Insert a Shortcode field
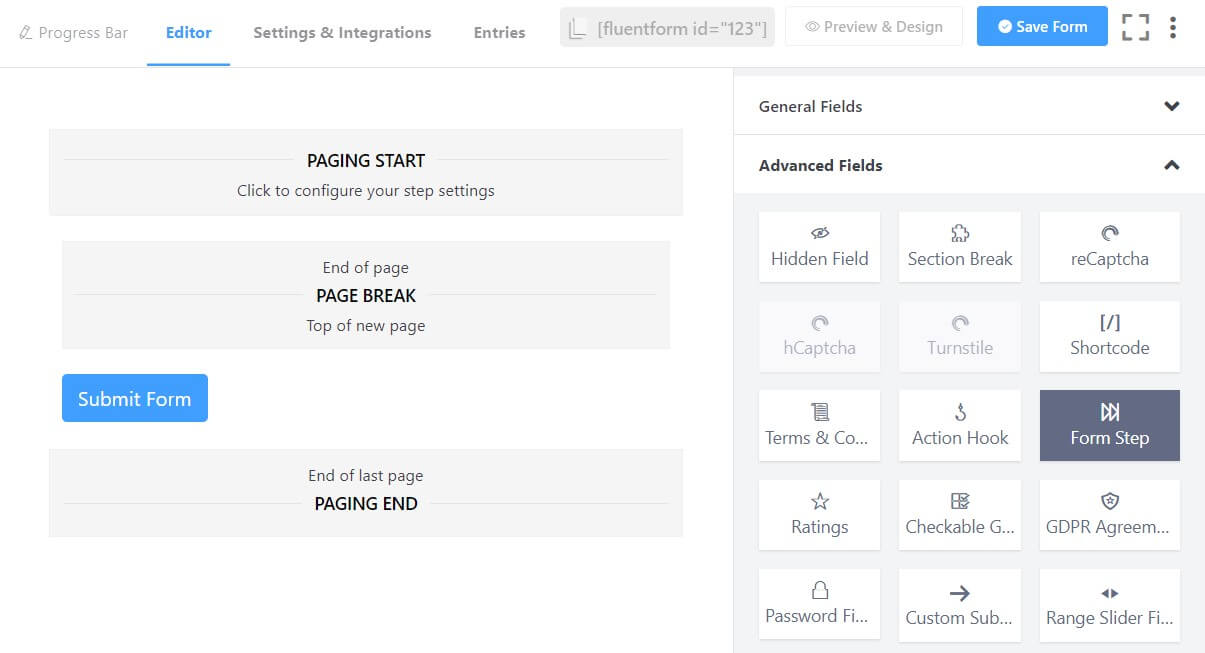Viewport: 1205px width, 653px height. [x=1109, y=336]
